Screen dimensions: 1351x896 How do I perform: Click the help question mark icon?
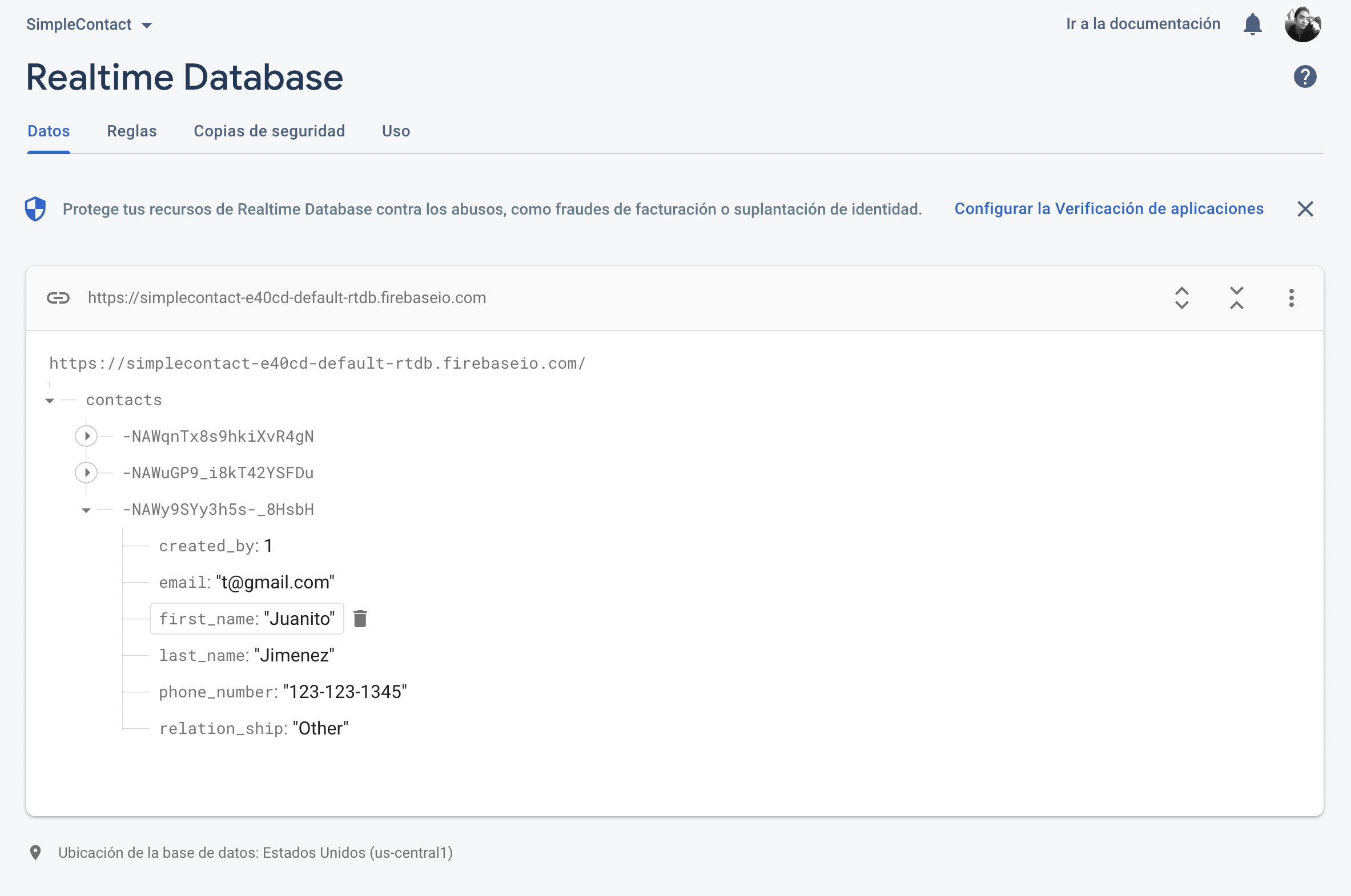click(x=1305, y=76)
